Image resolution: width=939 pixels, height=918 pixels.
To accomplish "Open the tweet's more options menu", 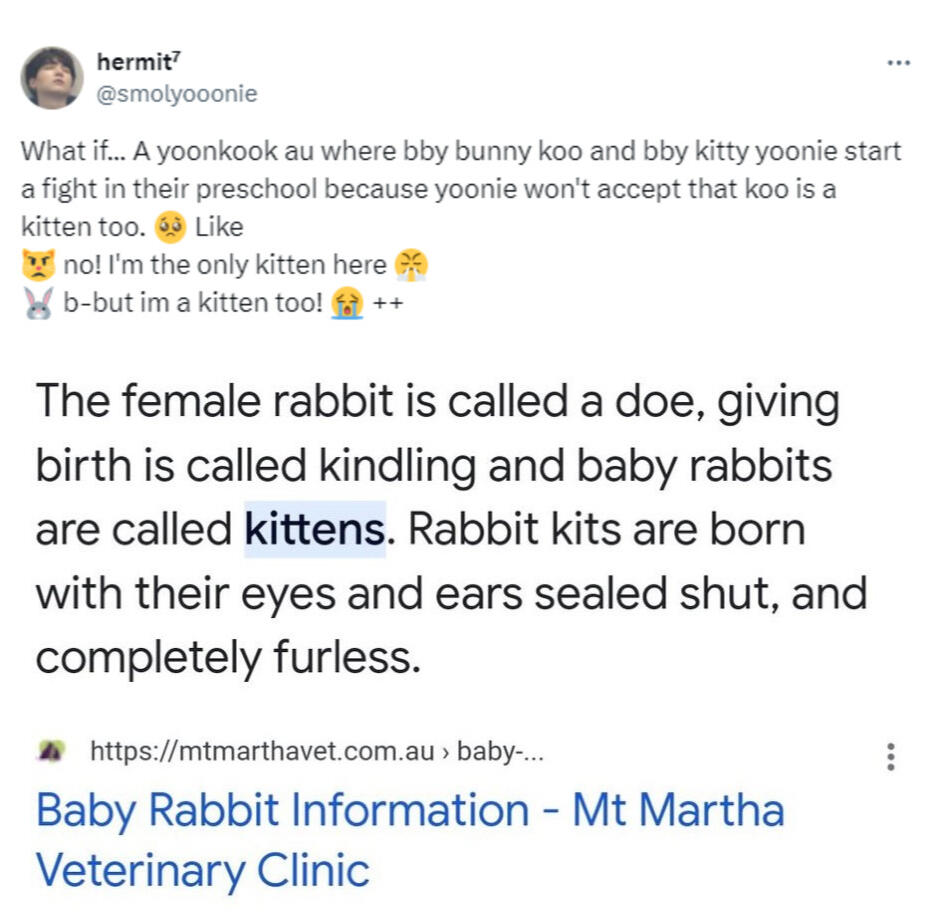I will 898,63.
